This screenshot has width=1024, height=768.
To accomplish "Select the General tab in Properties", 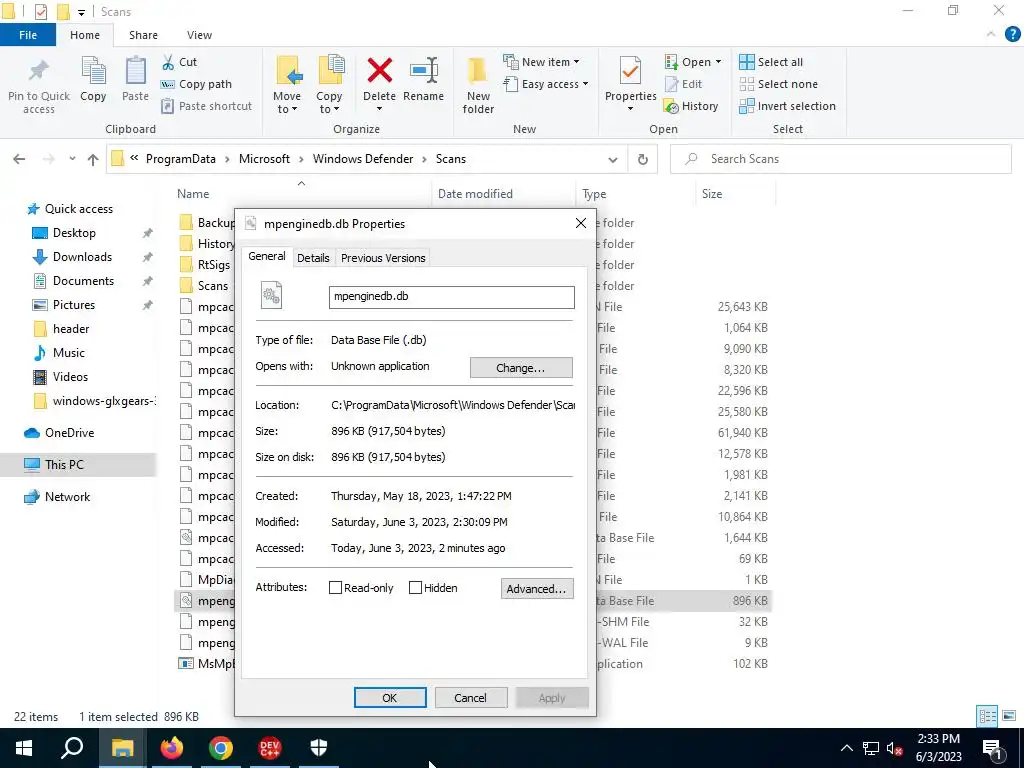I will 267,256.
